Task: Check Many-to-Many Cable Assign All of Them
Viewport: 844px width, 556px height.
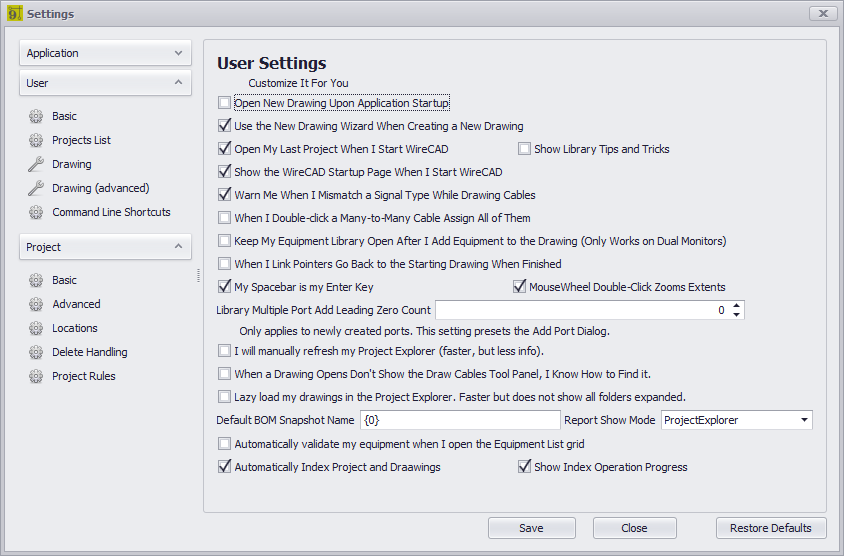Action: tap(224, 218)
